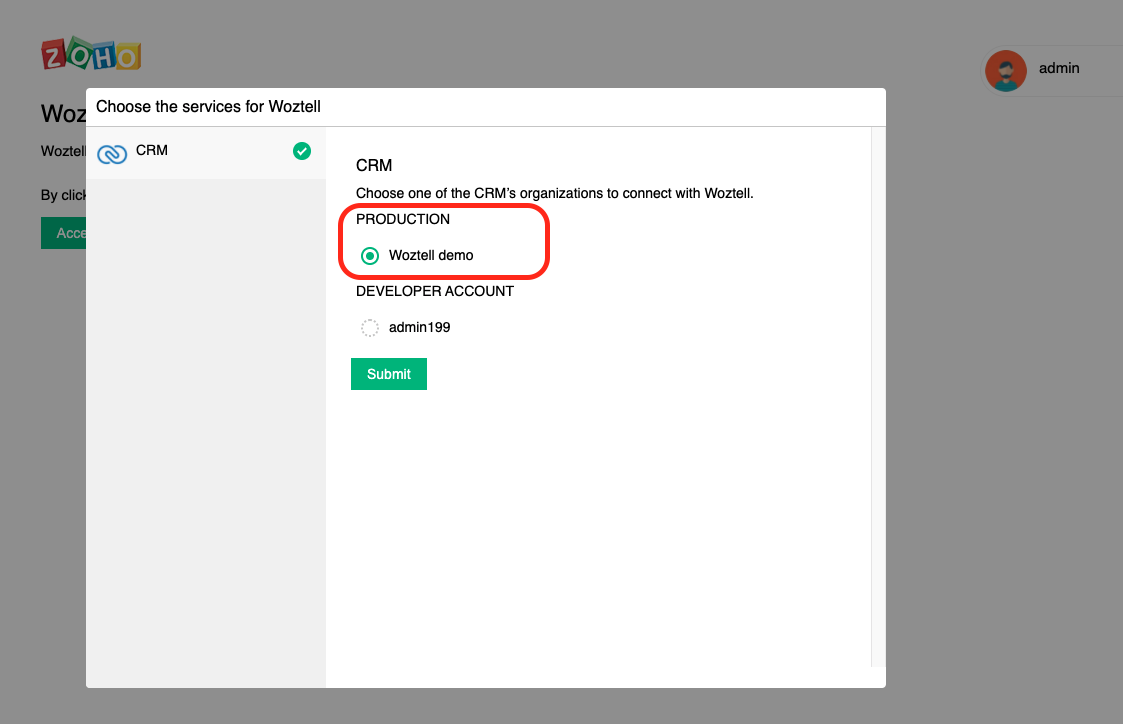Select the Woztell demo production organization
1123x724 pixels.
click(x=370, y=256)
